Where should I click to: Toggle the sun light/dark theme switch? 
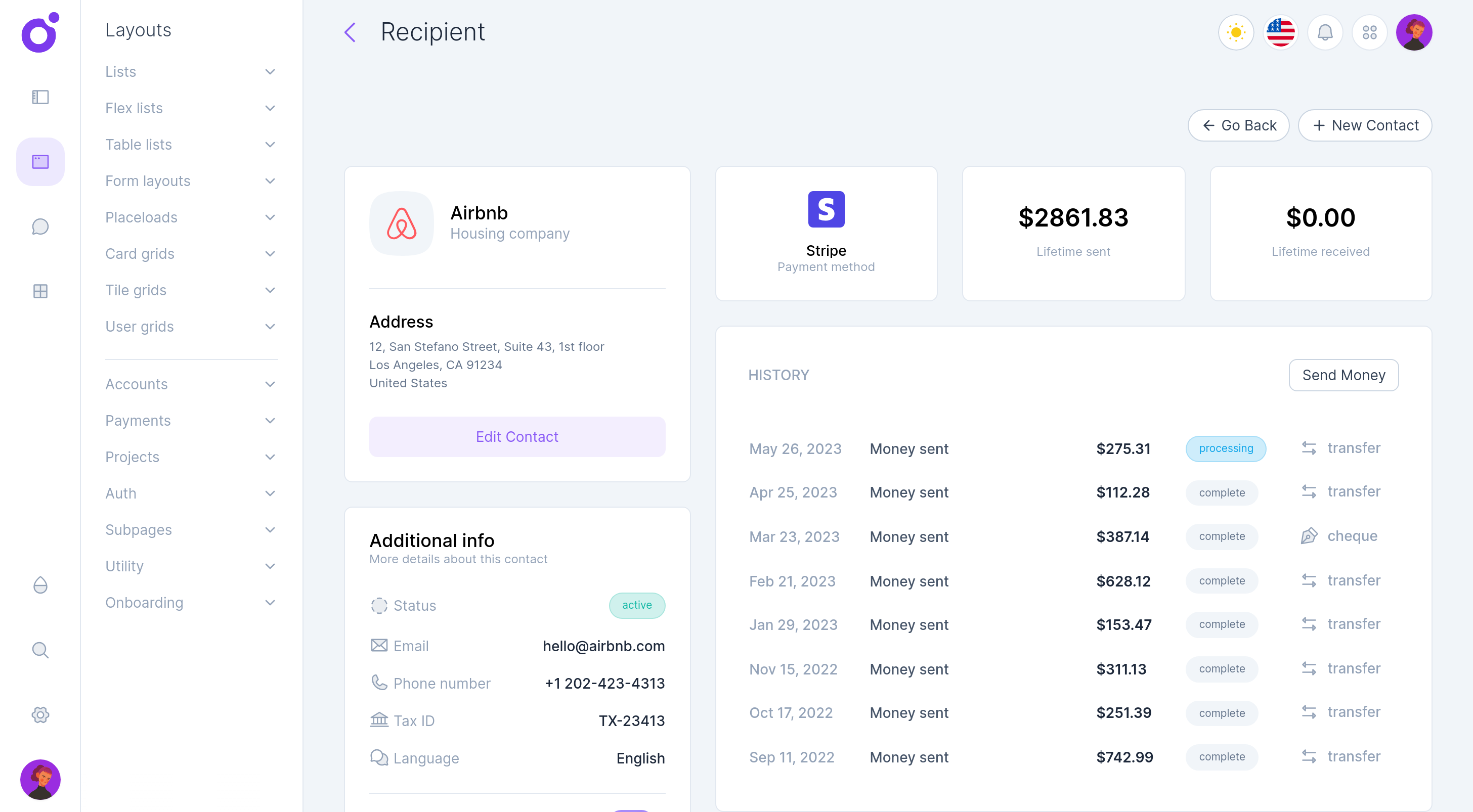1236,32
